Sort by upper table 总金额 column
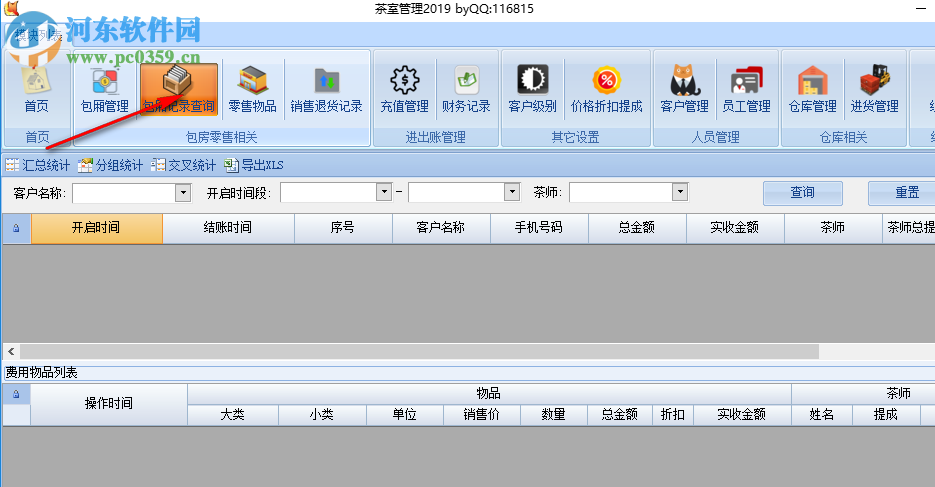 click(637, 228)
